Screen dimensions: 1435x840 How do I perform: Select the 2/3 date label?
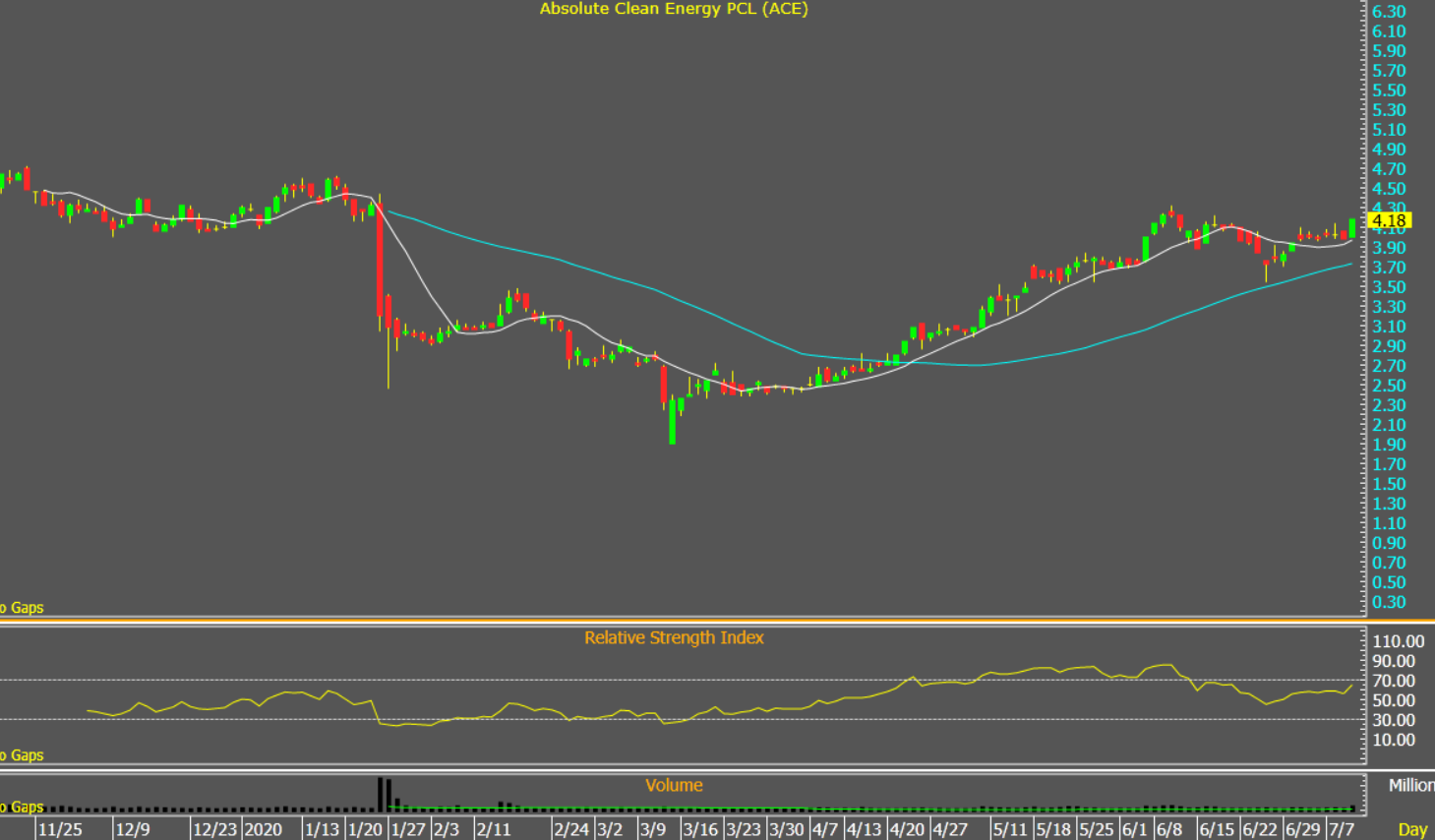tap(447, 829)
